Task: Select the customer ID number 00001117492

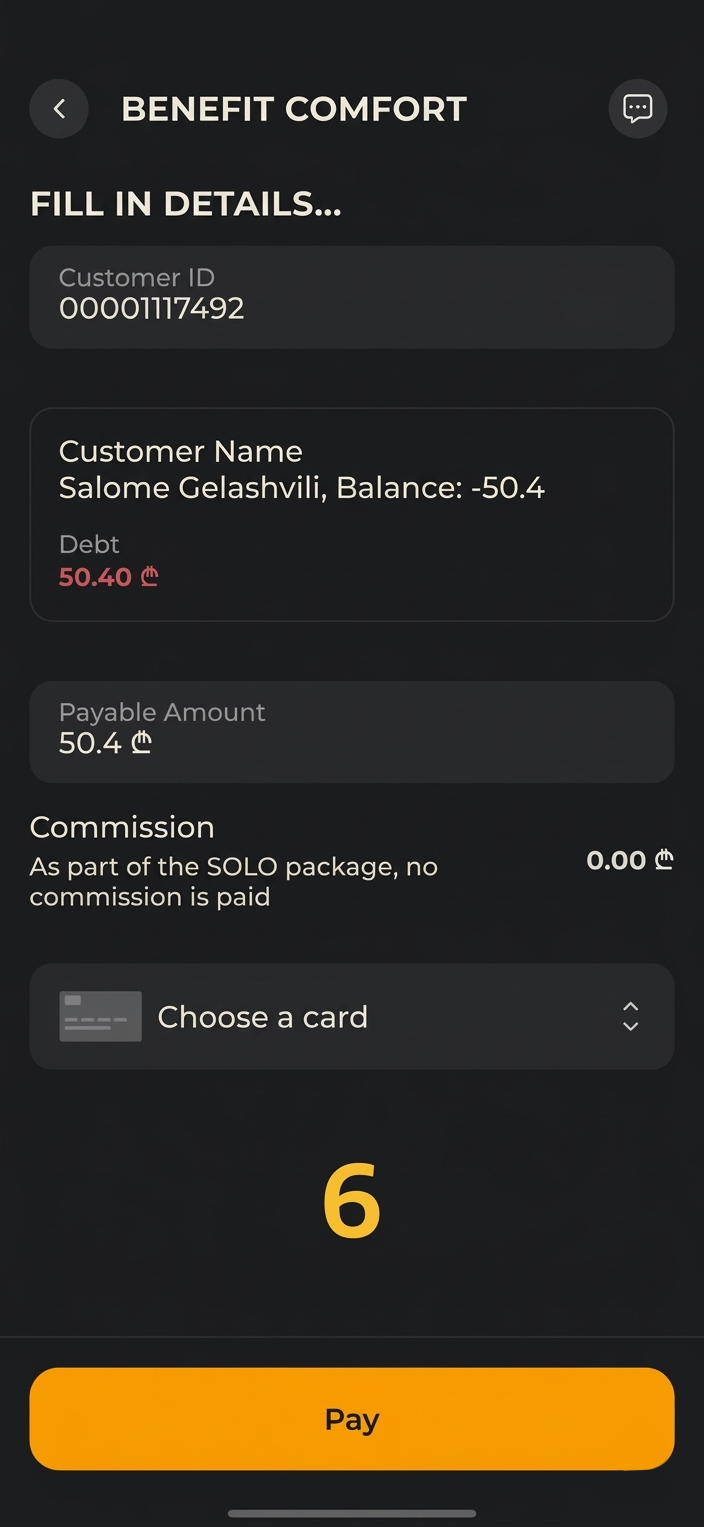Action: 151,309
